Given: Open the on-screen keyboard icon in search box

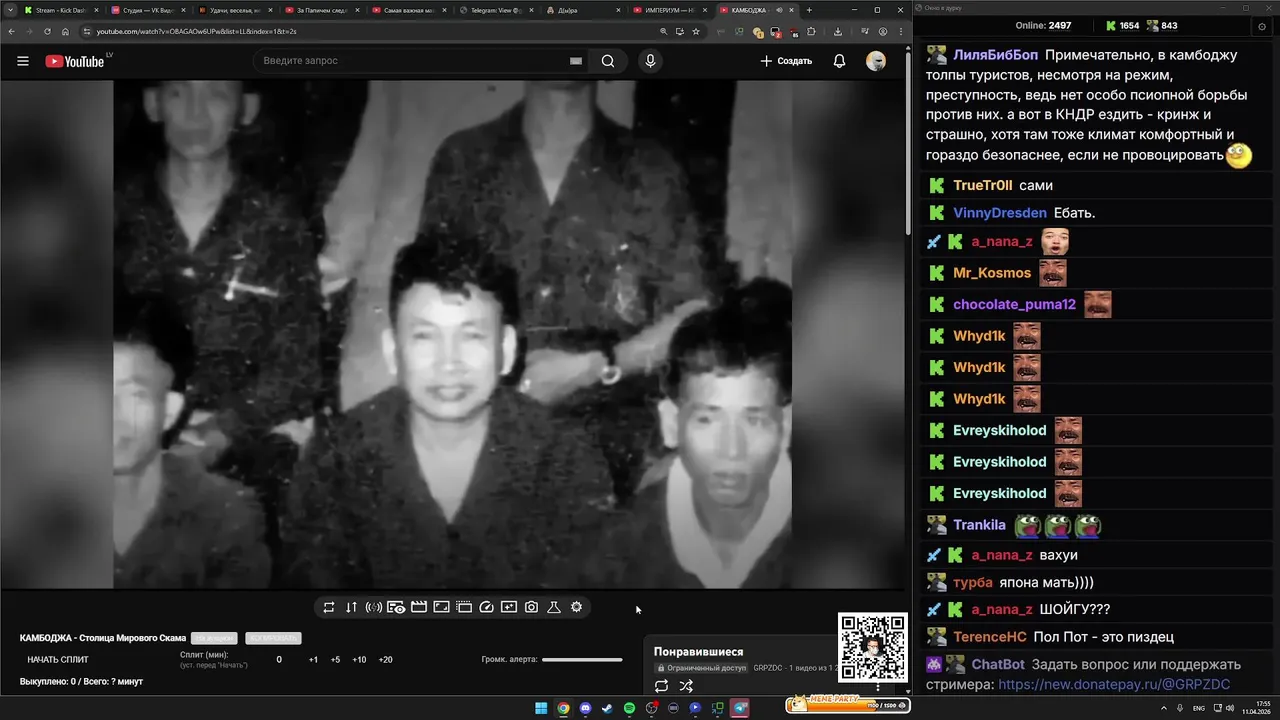Looking at the screenshot, I should [x=576, y=61].
